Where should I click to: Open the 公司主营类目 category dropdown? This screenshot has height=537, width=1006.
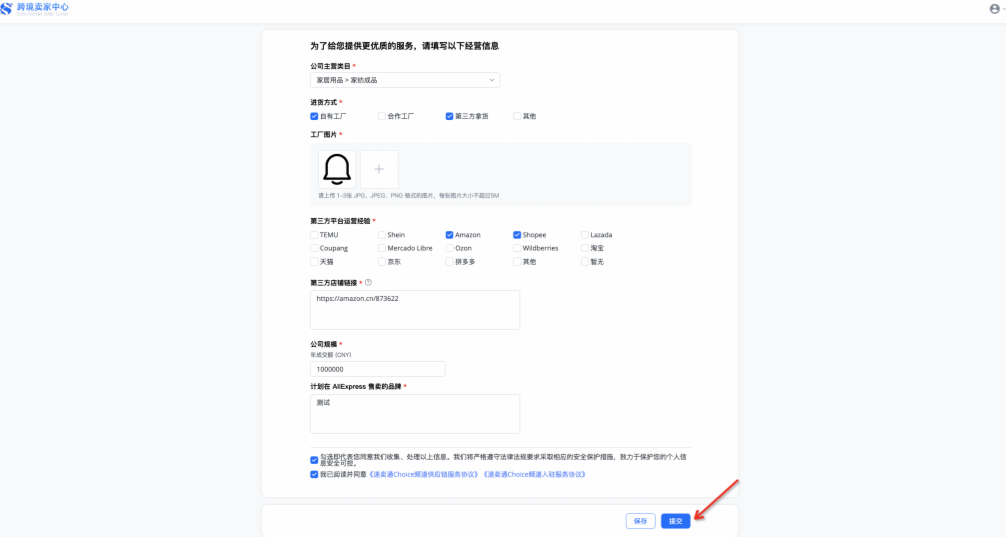pyautogui.click(x=405, y=80)
